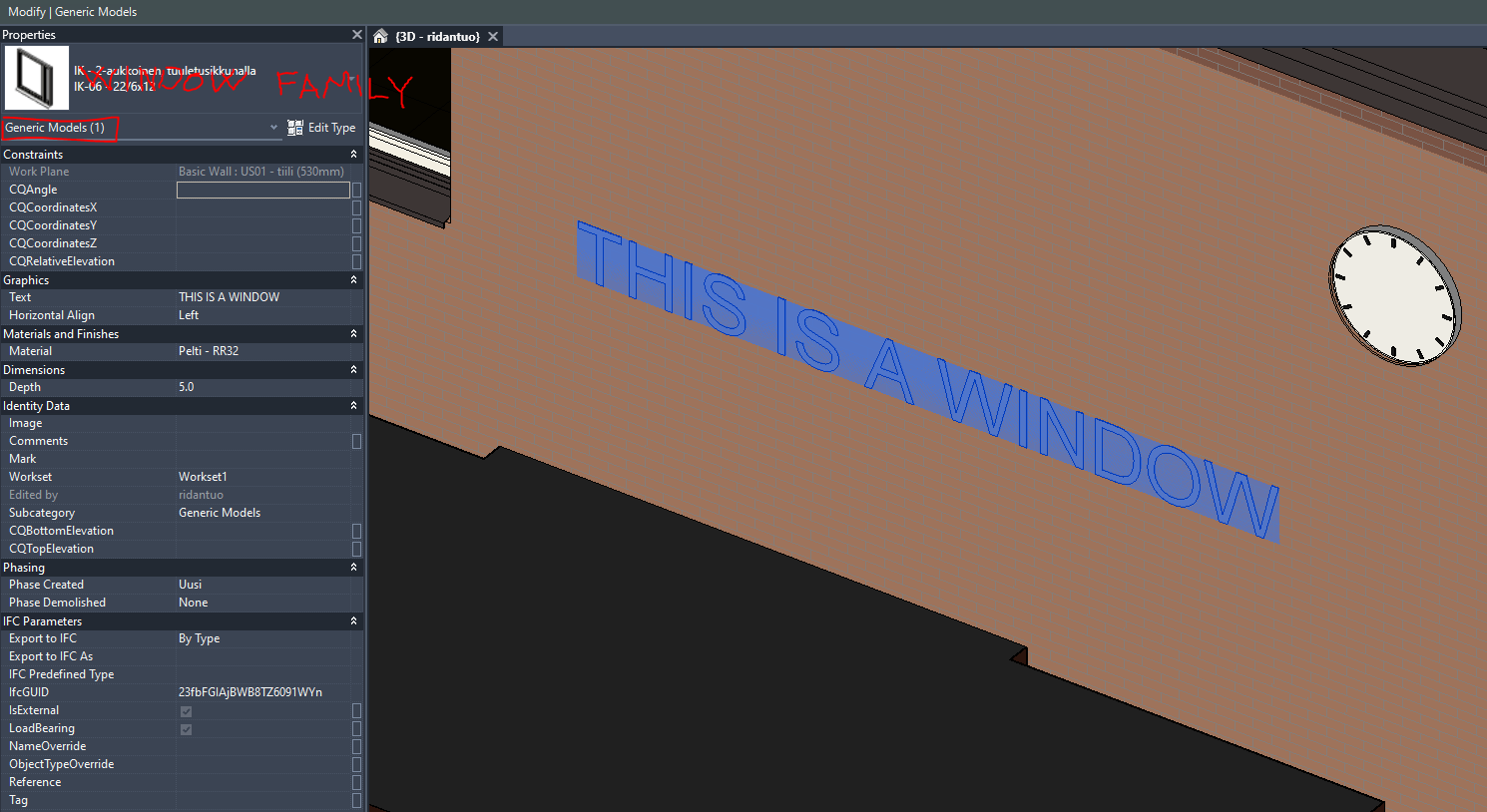The height and width of the screenshot is (812, 1487).
Task: Collapse the Phasing section
Action: tap(353, 568)
